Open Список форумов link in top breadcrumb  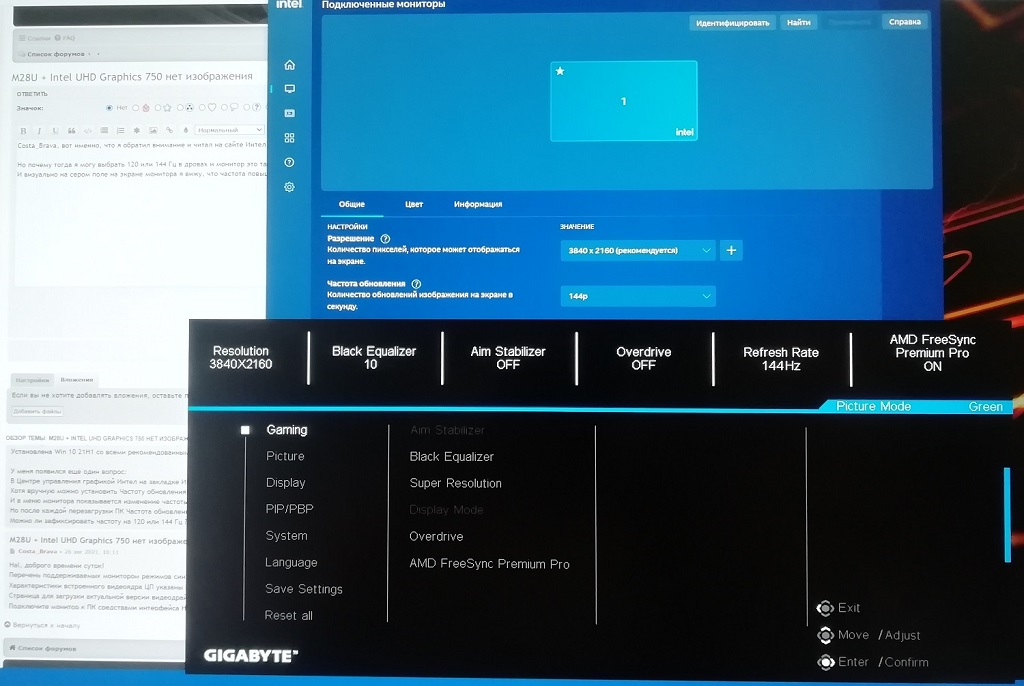coord(55,54)
